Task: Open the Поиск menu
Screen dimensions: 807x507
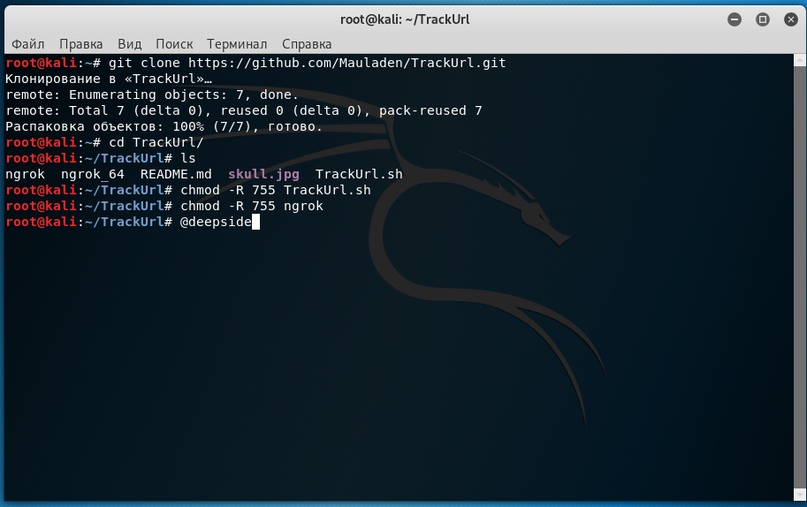Action: [x=174, y=44]
